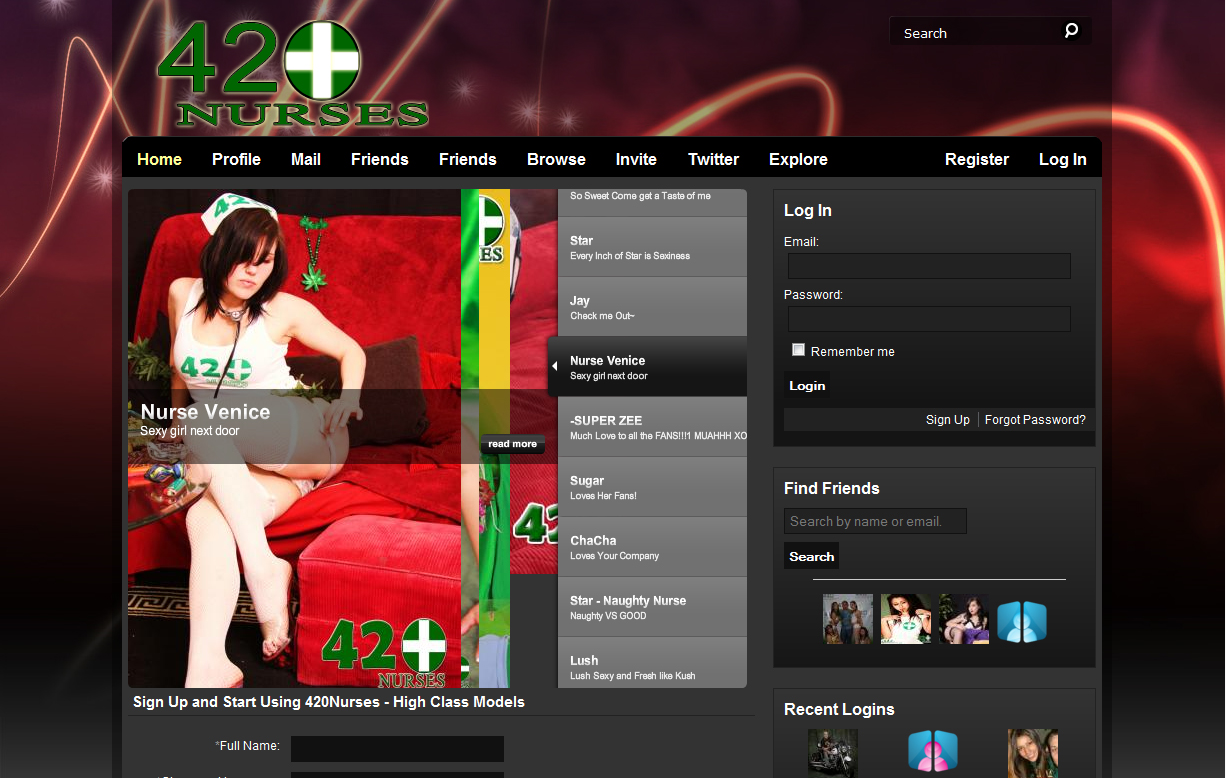Open the third Find Friends member thumbnail
Viewport: 1226px width, 778px height.
964,619
